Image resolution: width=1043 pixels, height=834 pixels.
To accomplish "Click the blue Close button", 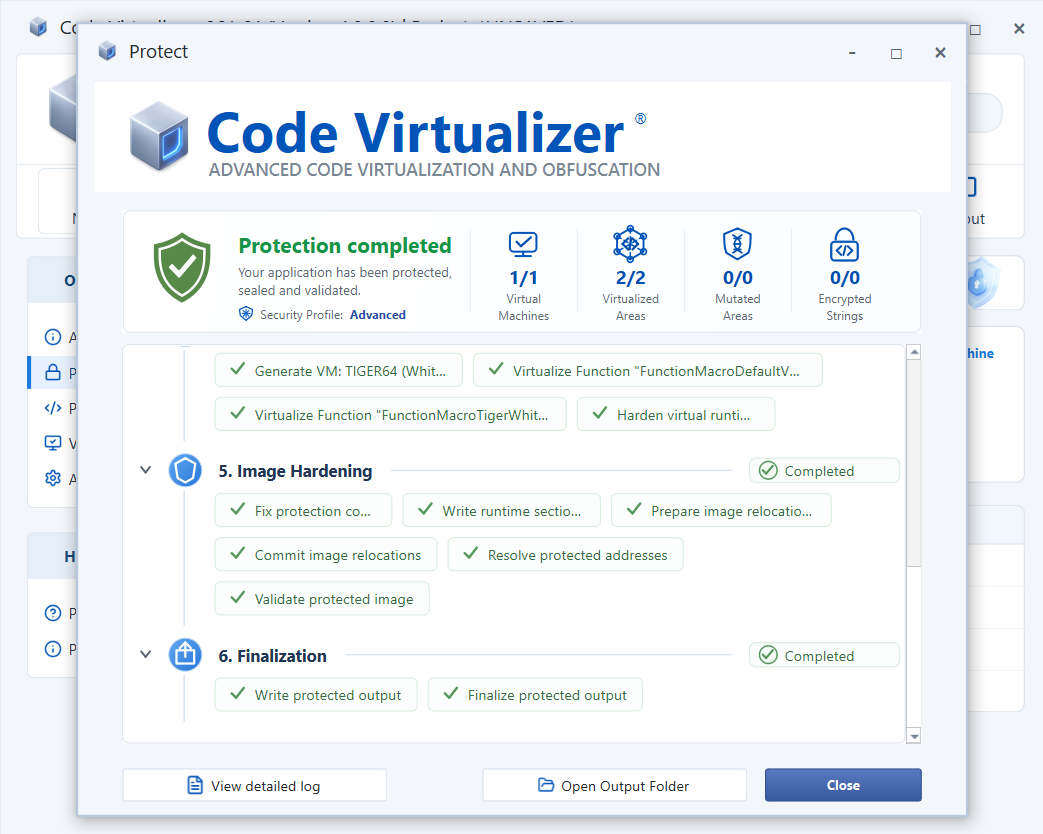I will tap(843, 785).
